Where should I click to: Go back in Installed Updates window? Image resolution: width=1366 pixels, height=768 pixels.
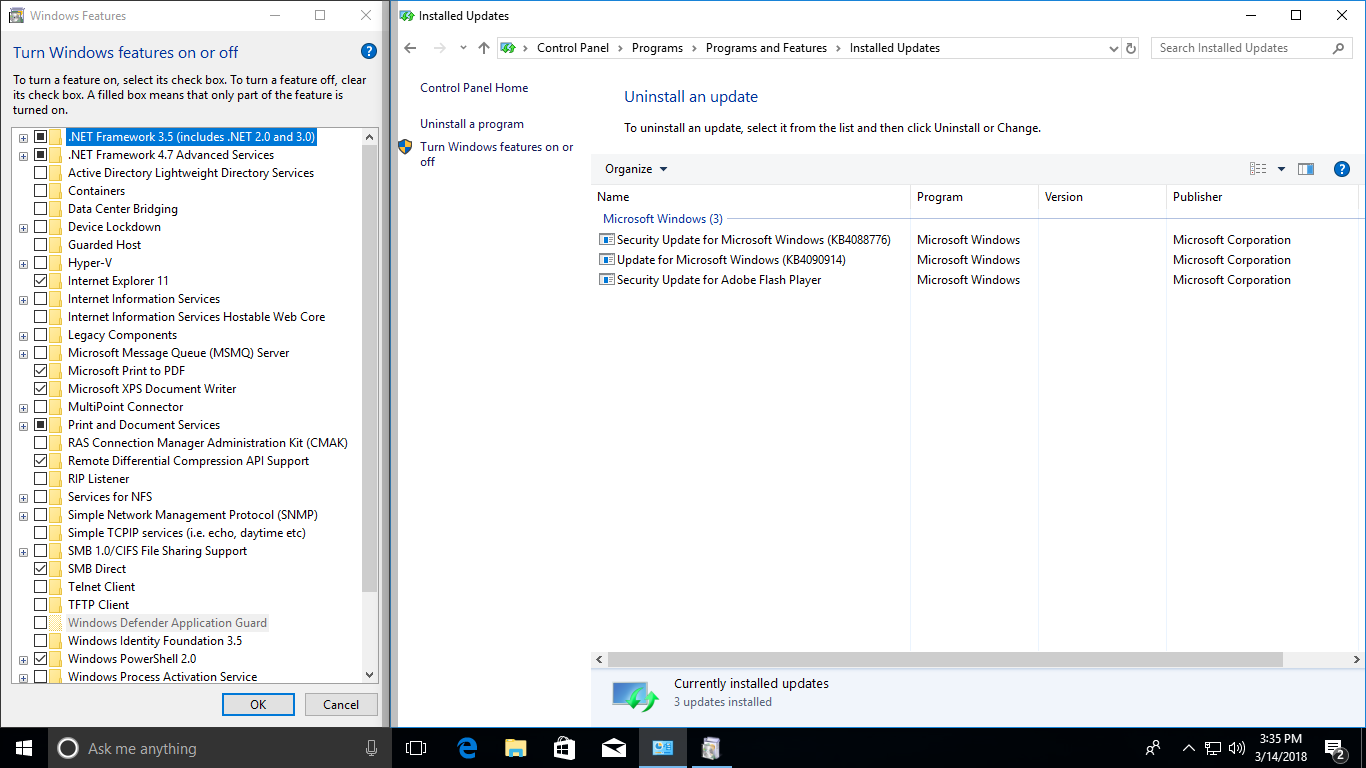pyautogui.click(x=410, y=48)
